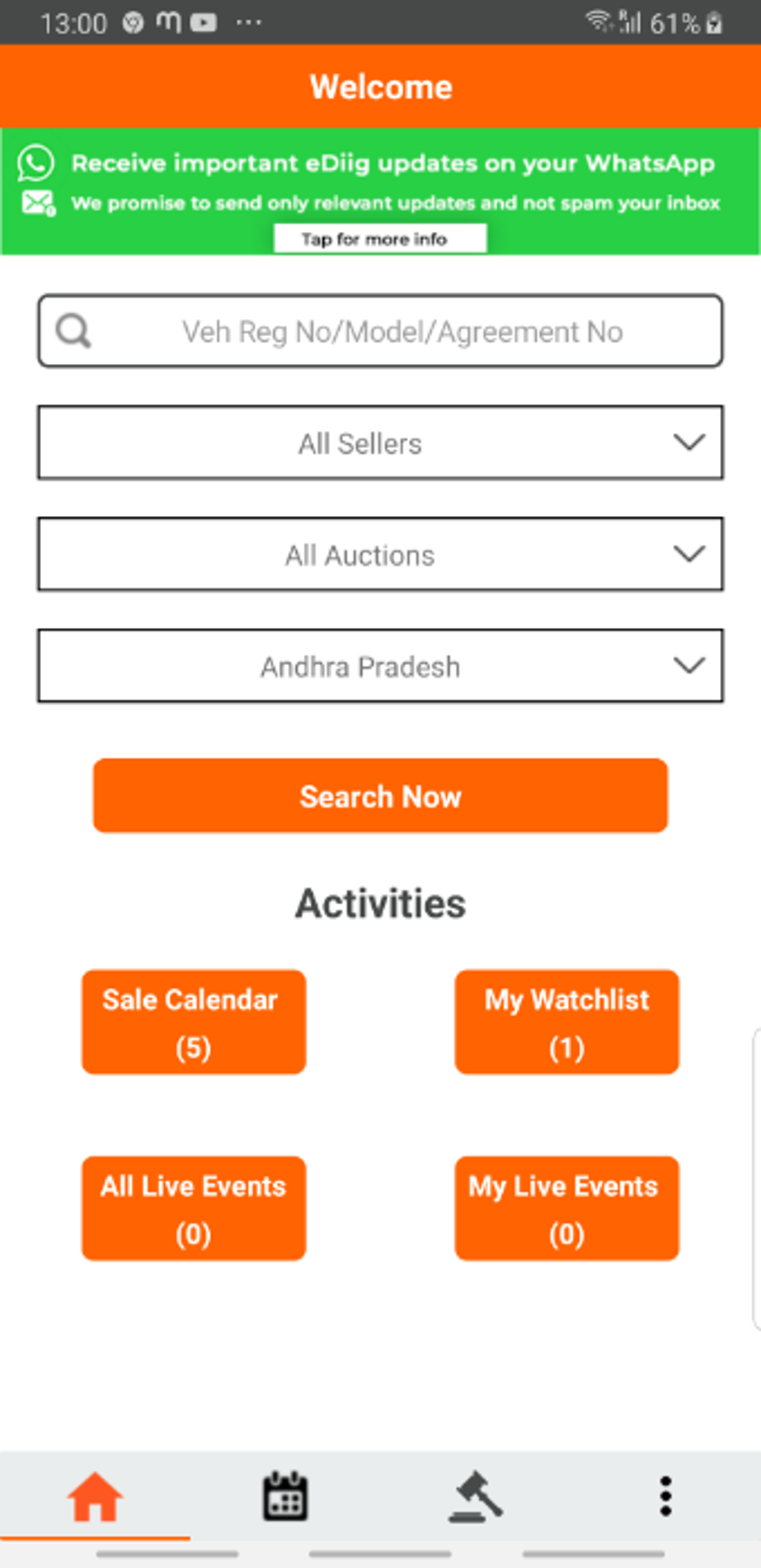Screen dimensions: 761x1568
Task: Open Sale Calendar (5)
Action: [x=193, y=1022]
